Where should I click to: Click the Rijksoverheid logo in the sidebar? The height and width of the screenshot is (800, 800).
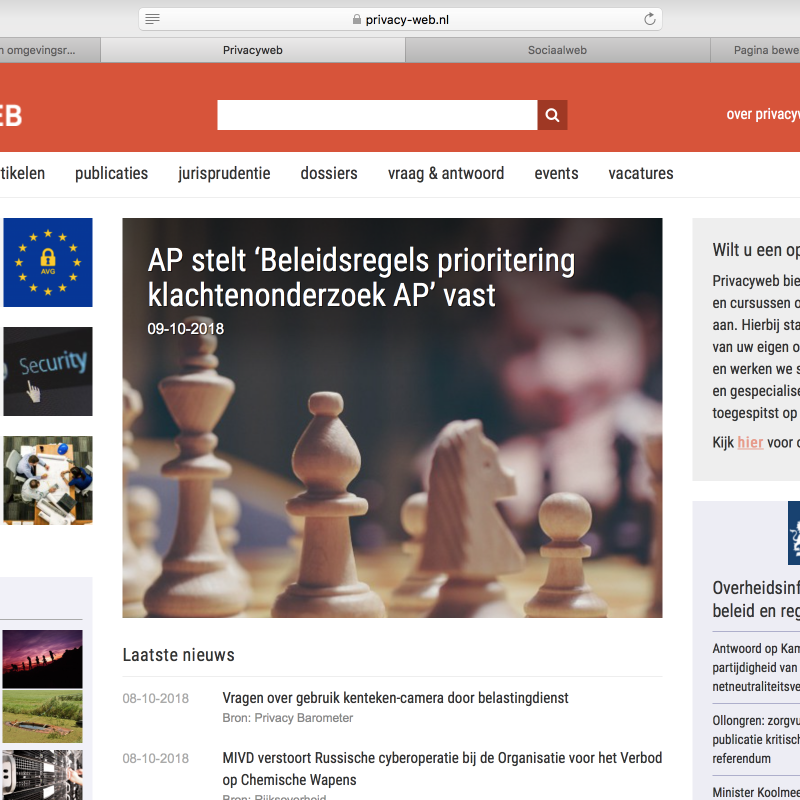794,533
